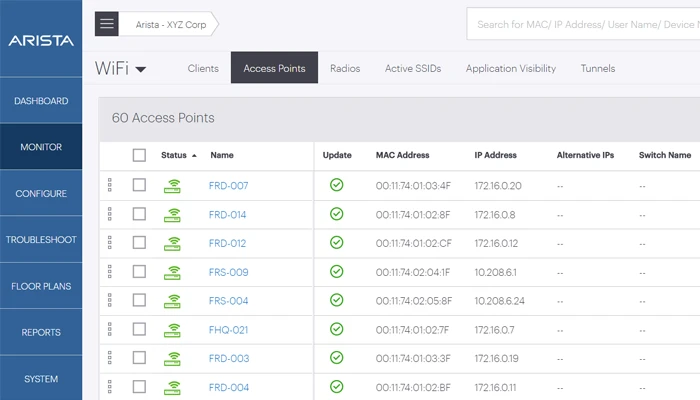Click the row handle icon for FRS-004
This screenshot has height=400, width=700.
point(110,300)
